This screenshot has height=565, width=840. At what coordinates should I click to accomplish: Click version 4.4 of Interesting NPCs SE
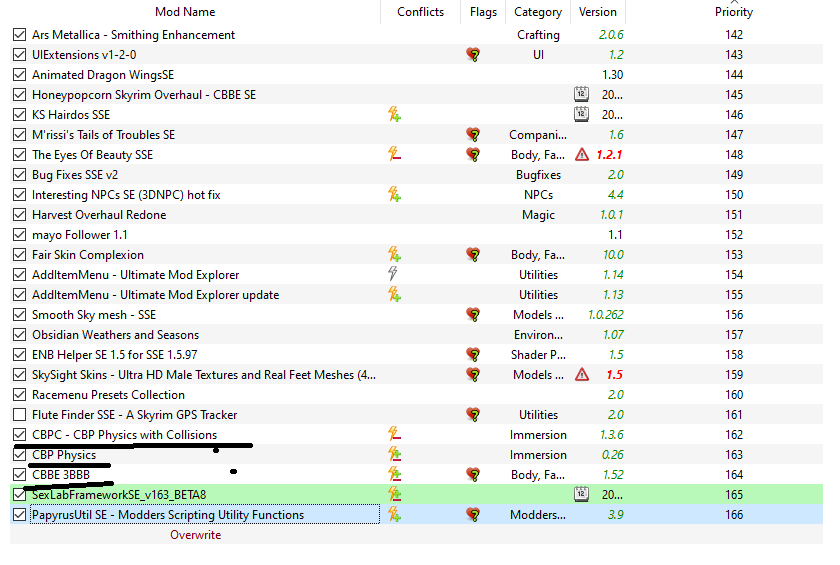(x=615, y=194)
